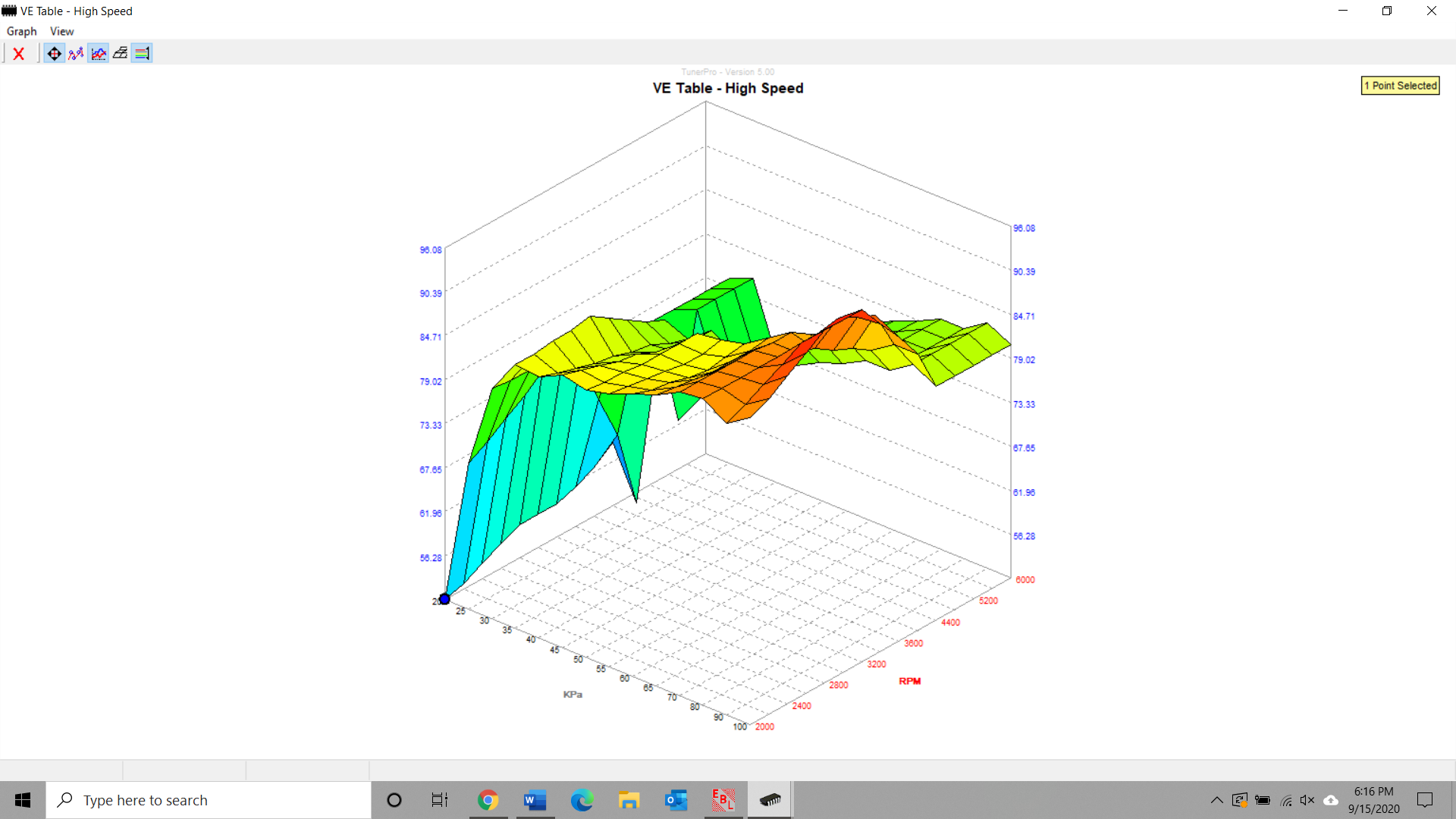Toggle the show data points icon
The width and height of the screenshot is (1456, 819).
[x=76, y=54]
